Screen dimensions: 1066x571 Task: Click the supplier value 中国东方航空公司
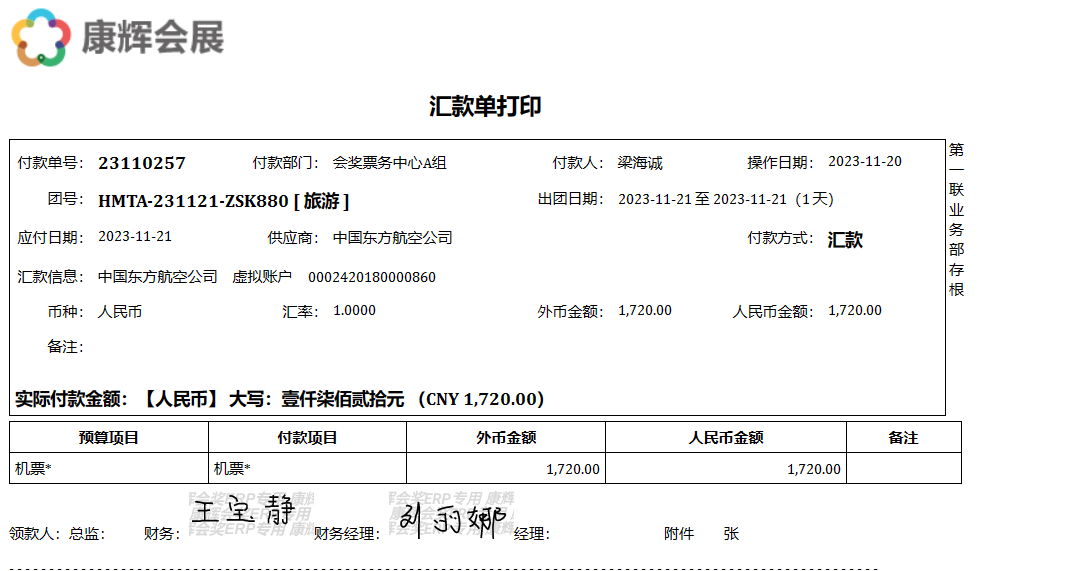coord(392,238)
